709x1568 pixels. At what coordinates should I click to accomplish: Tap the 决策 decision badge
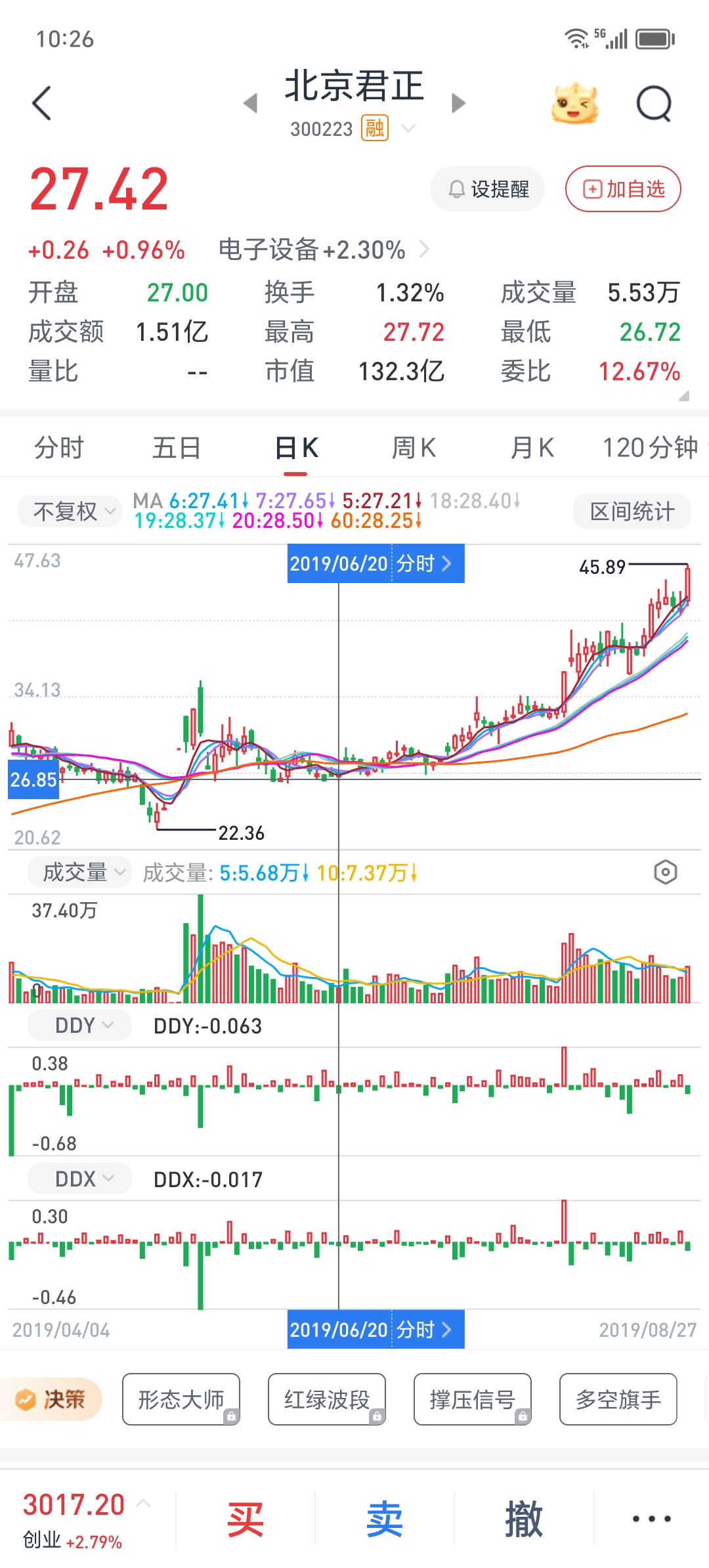coord(51,1399)
